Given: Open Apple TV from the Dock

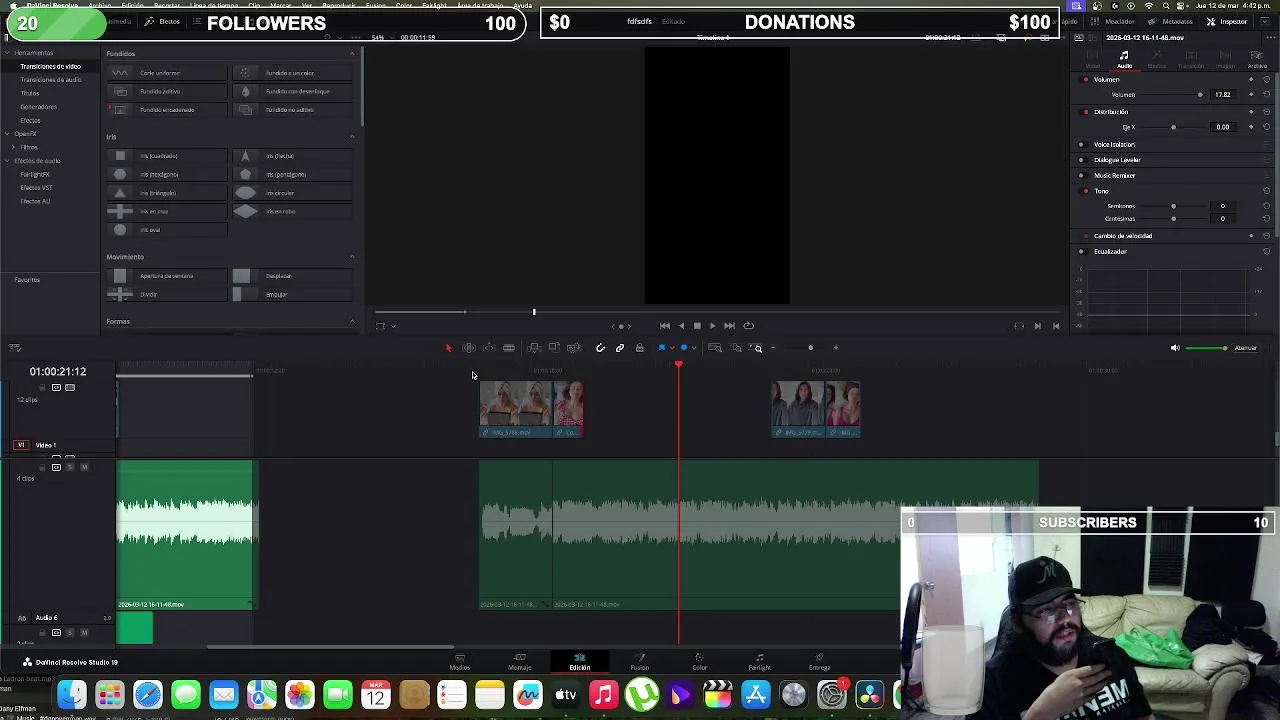Looking at the screenshot, I should tap(566, 694).
